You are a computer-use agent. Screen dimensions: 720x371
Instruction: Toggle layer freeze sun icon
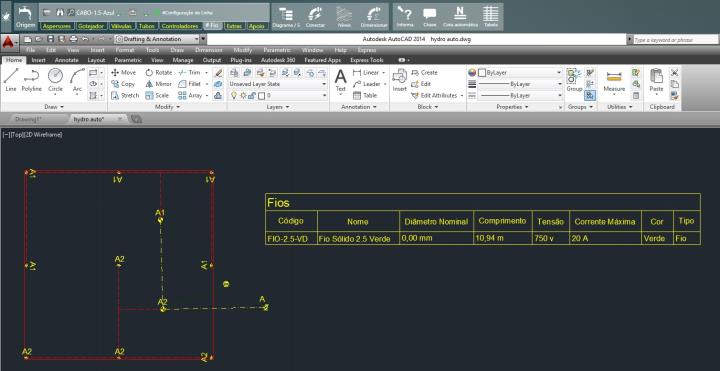pyautogui.click(x=243, y=96)
